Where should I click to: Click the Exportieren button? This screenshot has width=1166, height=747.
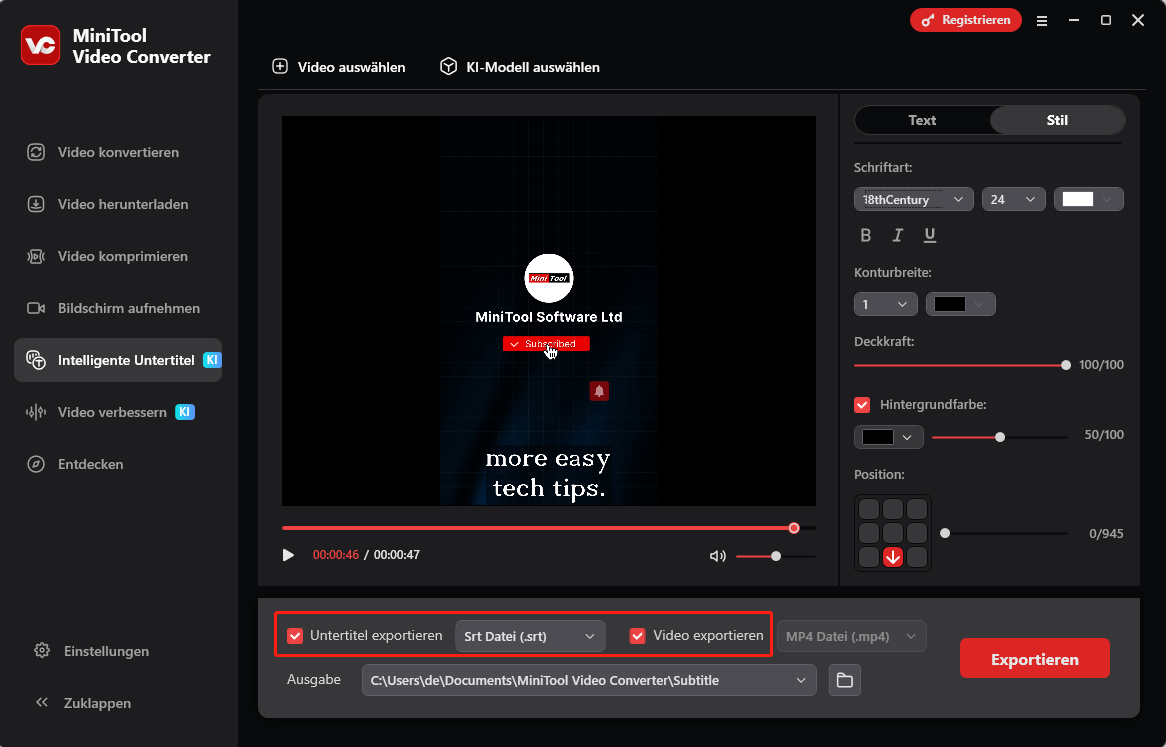pos(1034,659)
